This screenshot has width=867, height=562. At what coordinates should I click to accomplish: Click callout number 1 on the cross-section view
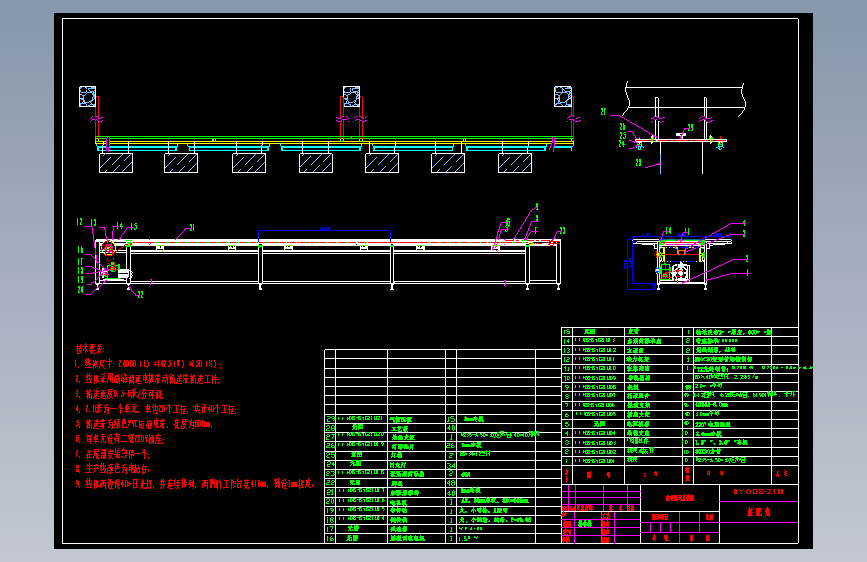coord(747,273)
